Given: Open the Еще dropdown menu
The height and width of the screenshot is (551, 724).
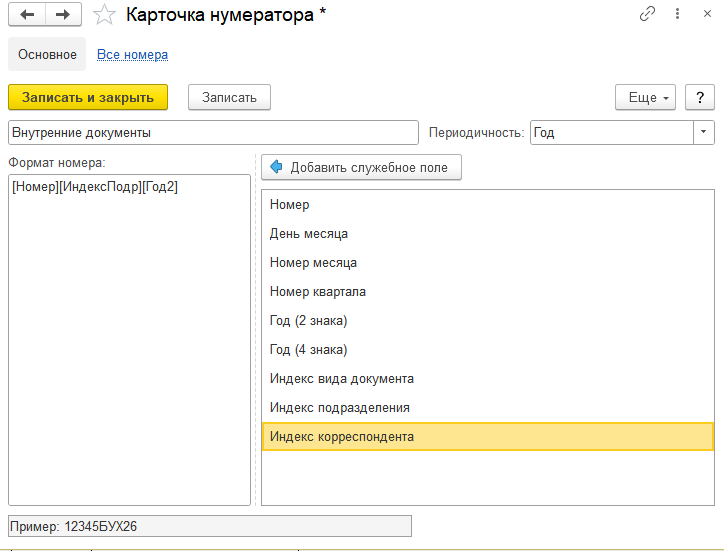Looking at the screenshot, I should coord(646,97).
